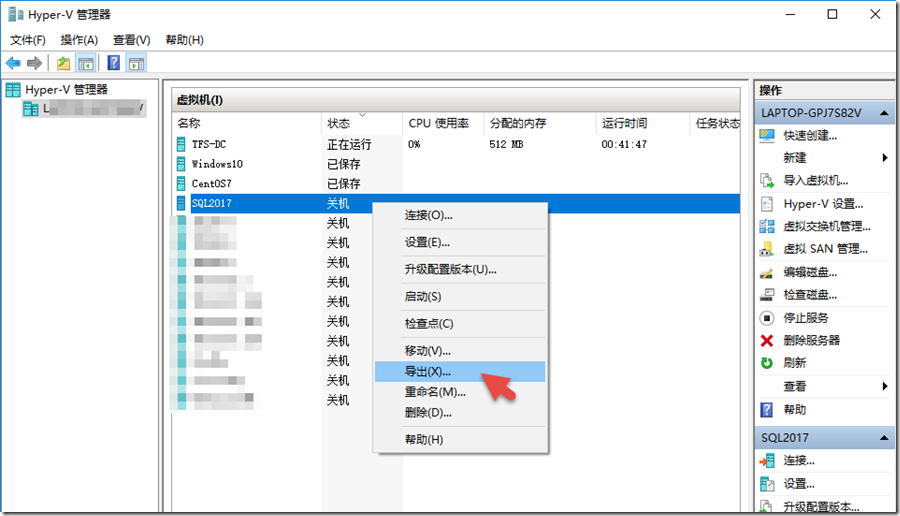Click the 正在运行 status of TFS-DC
This screenshot has width=900, height=516.
click(x=349, y=144)
